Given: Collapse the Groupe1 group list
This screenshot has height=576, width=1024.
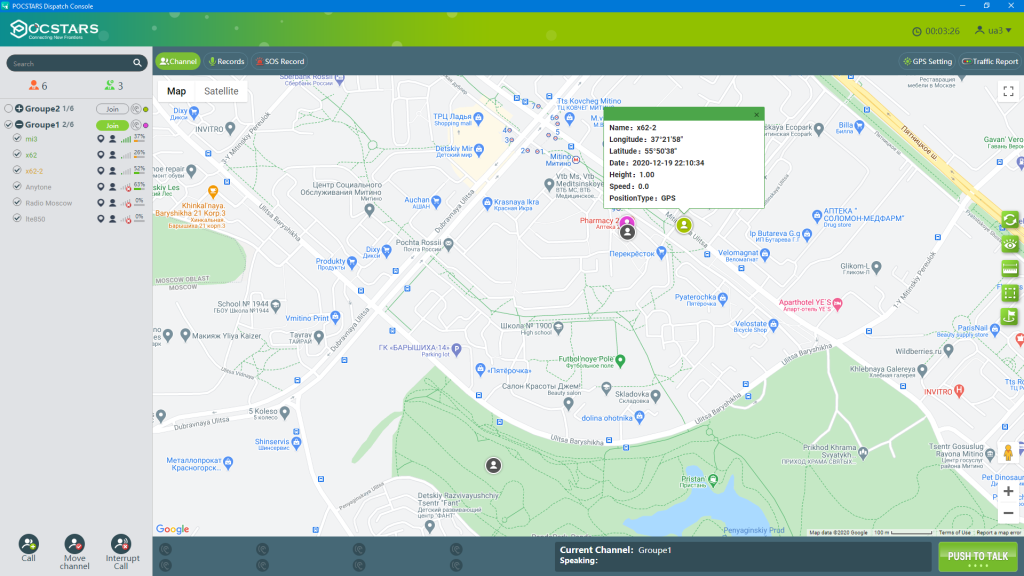Looking at the screenshot, I should pyautogui.click(x=19, y=125).
